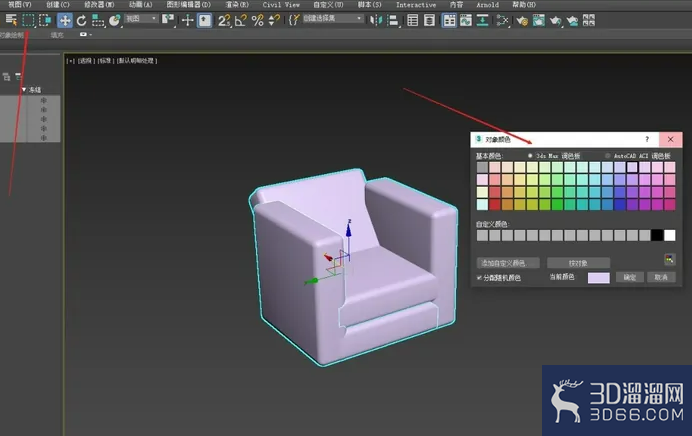Image resolution: width=692 pixels, height=436 pixels.
Task: Open the ribbon options dropdown beside 填充
Action: coord(85,34)
